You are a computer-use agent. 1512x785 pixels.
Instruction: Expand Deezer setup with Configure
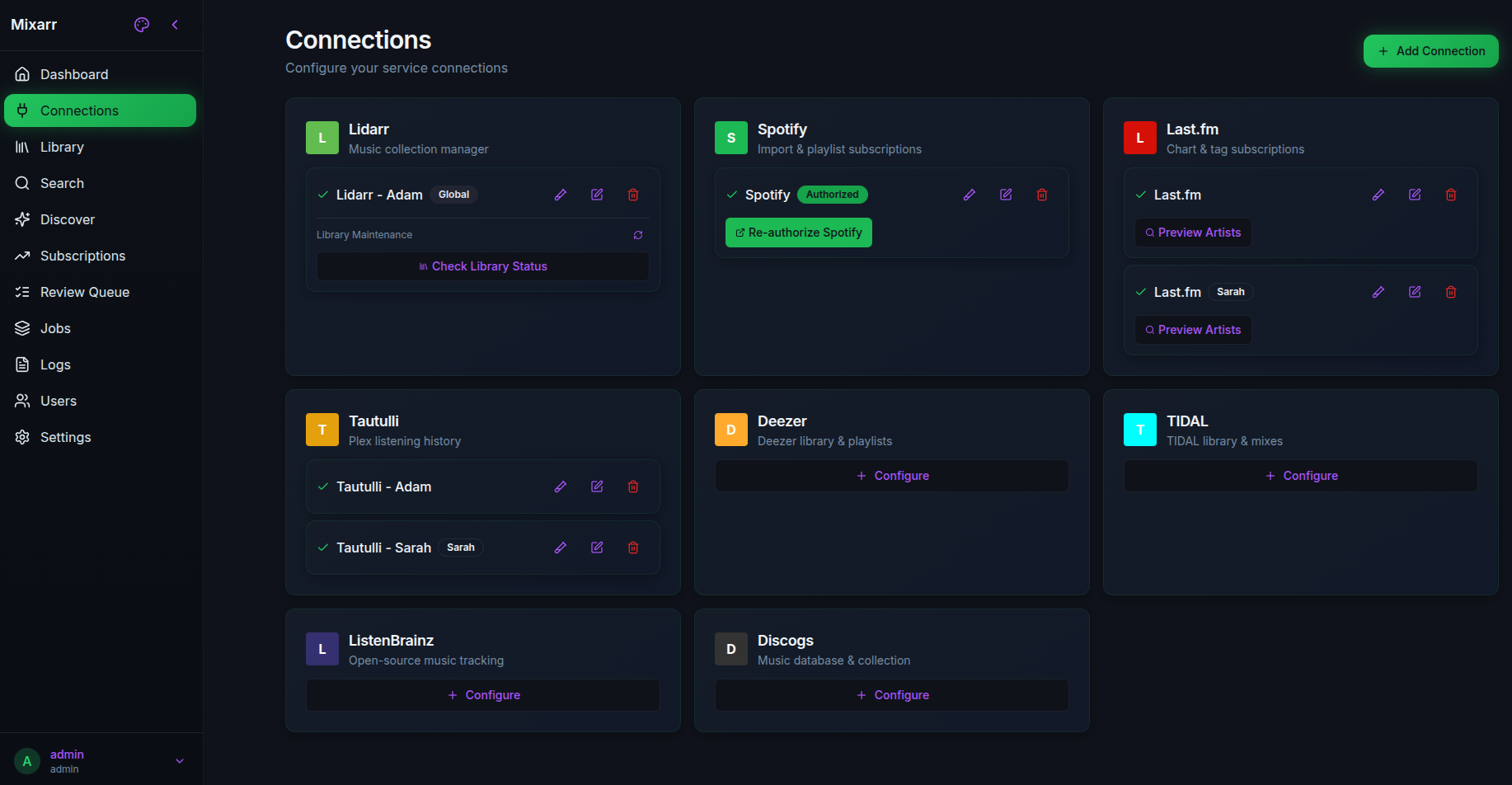coord(892,476)
